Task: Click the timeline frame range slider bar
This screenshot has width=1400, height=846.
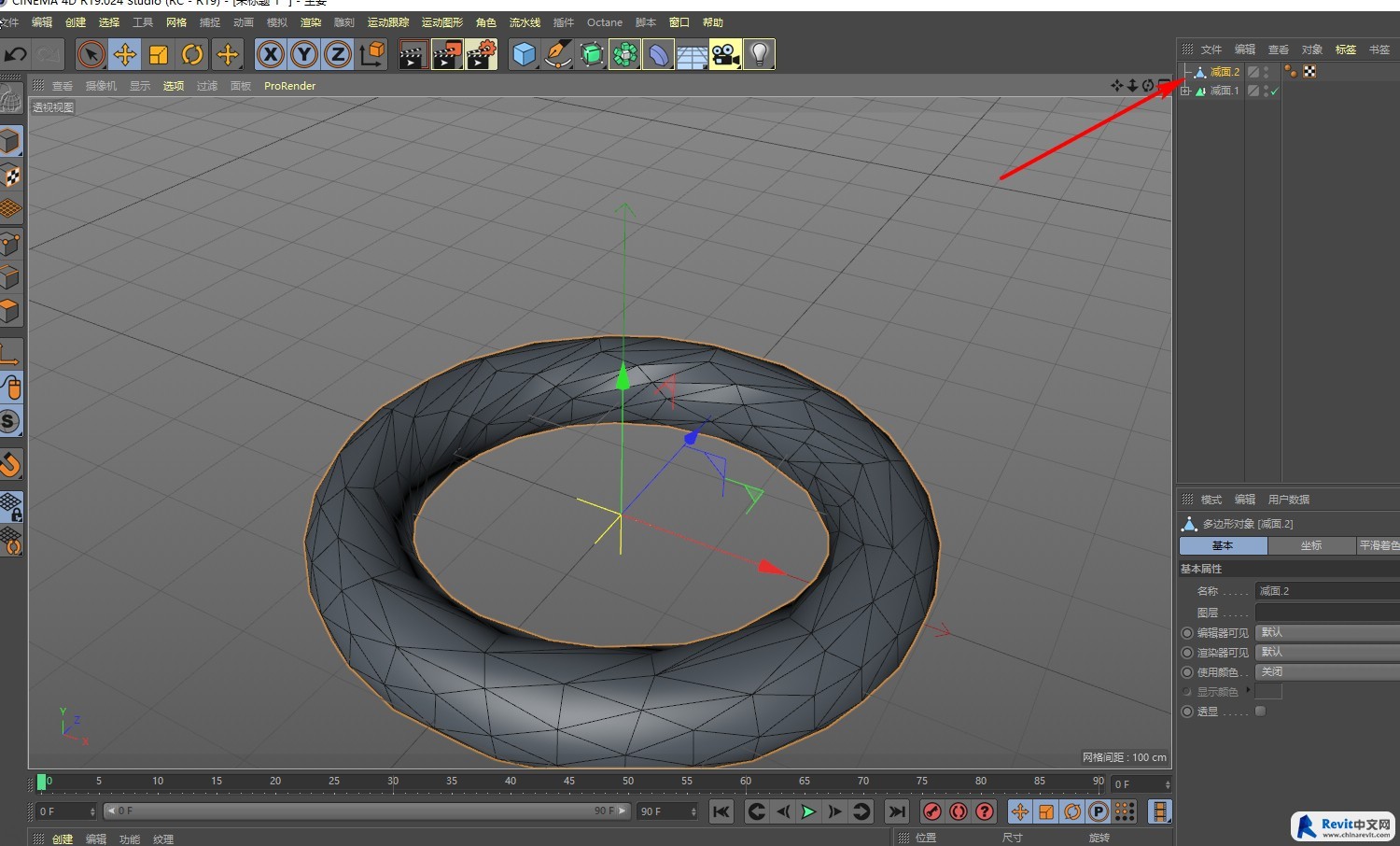Action: pos(367,811)
